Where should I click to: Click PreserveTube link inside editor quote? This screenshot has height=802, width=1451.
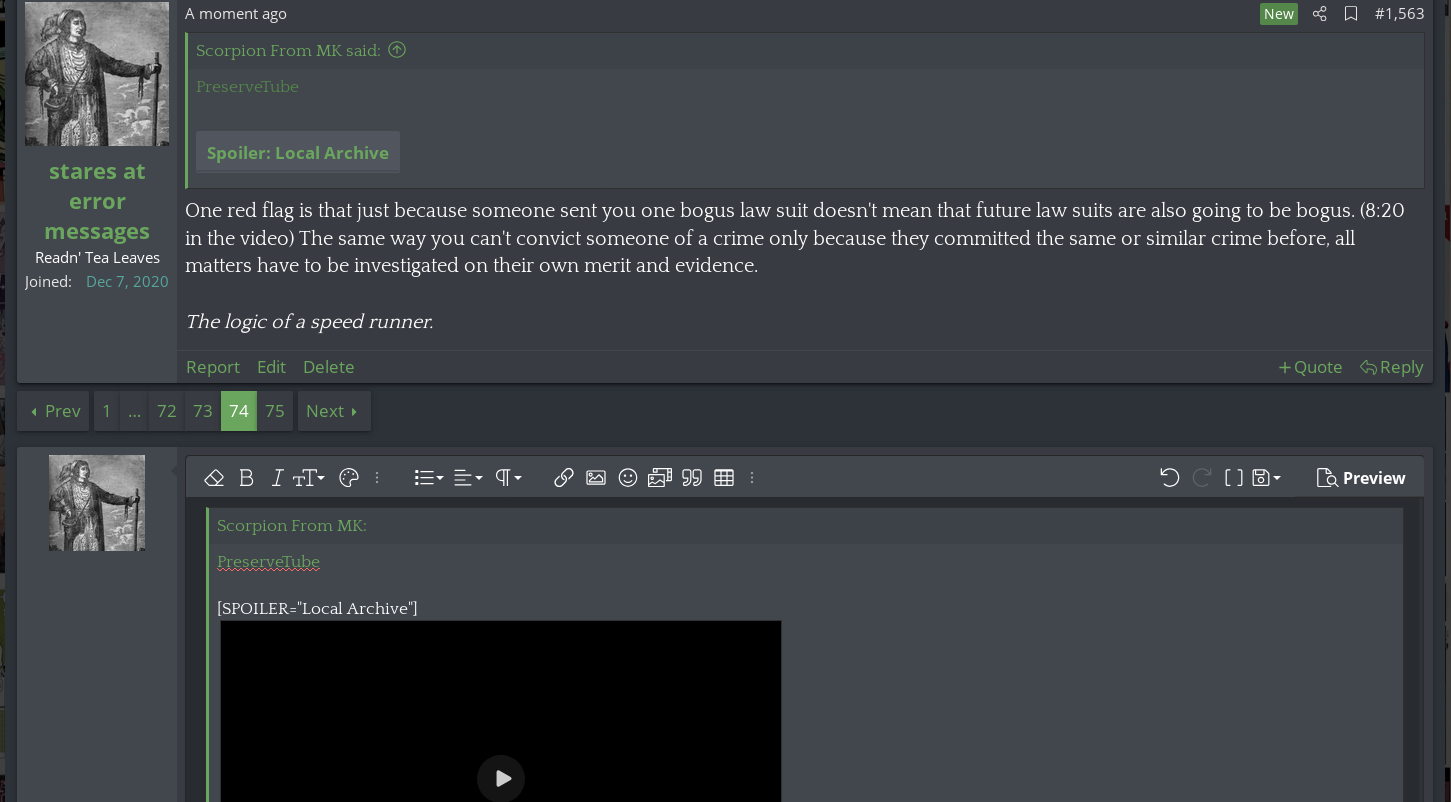[x=268, y=562]
